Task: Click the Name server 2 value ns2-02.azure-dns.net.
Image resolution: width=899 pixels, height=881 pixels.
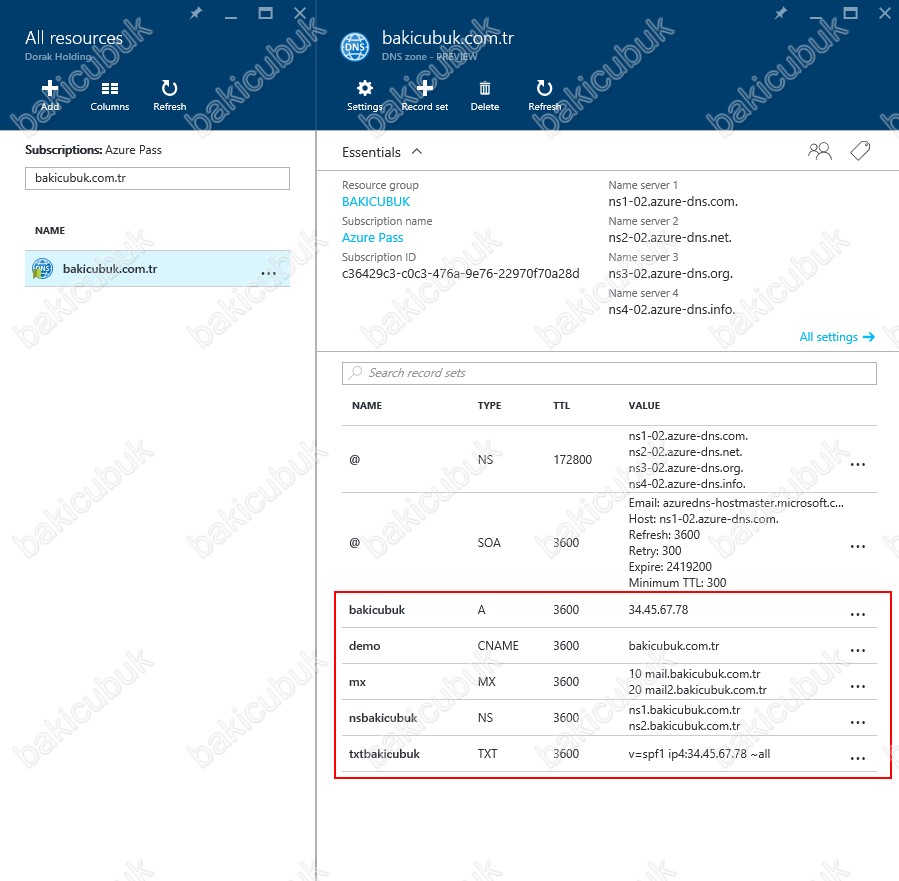Action: tap(670, 238)
